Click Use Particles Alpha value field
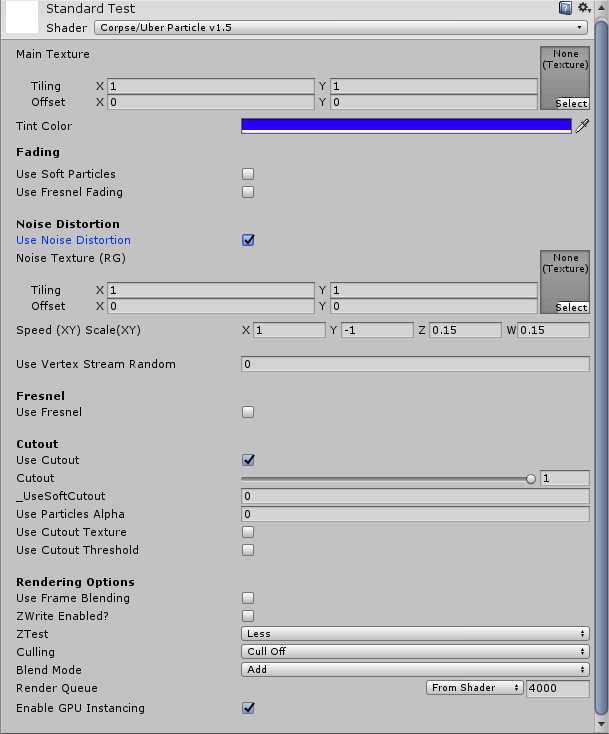 point(415,514)
